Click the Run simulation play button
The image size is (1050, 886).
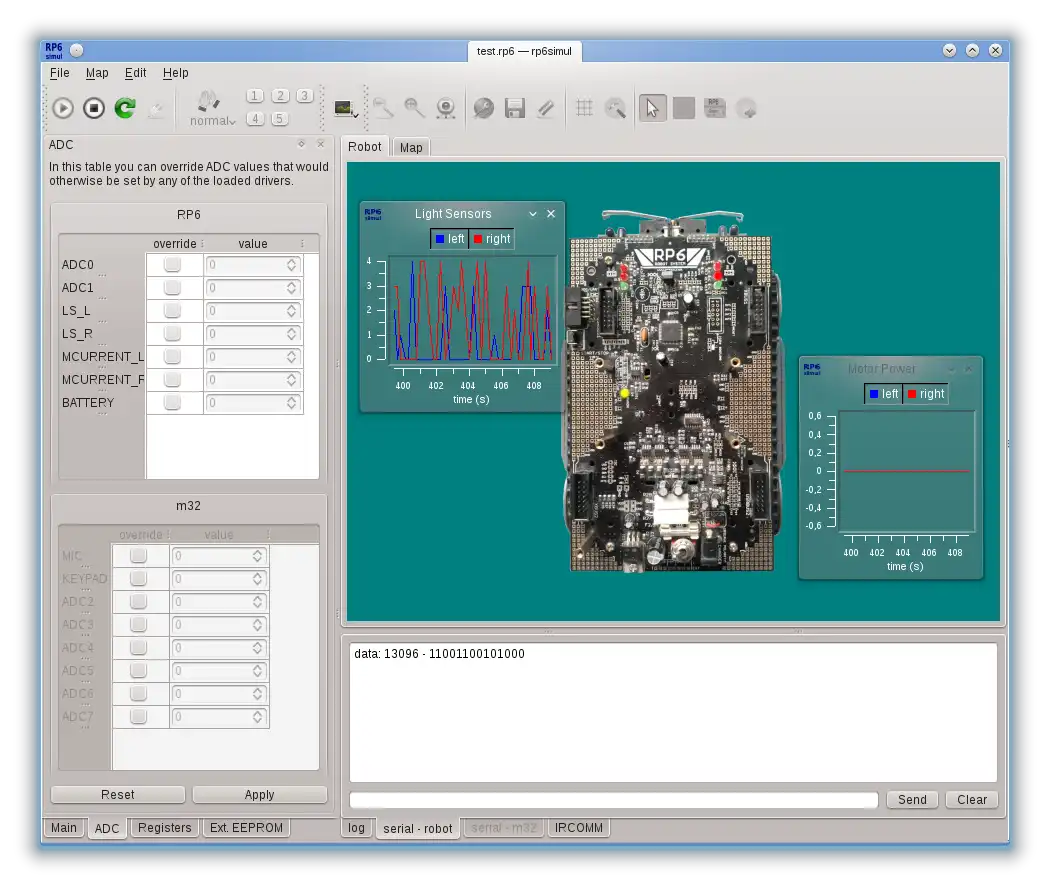coord(63,108)
